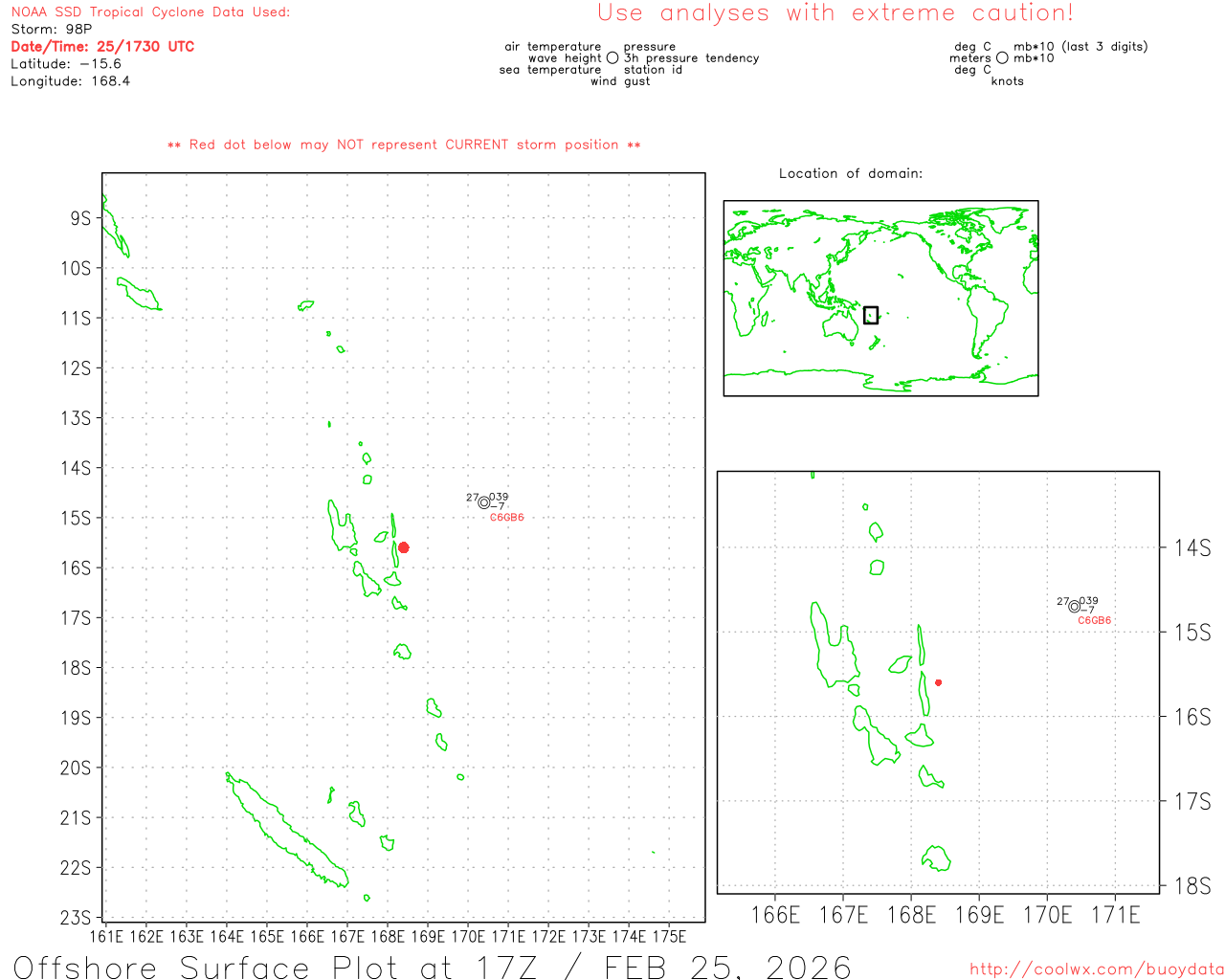Click the Date/Time 25/1730 UTC text
The height and width of the screenshot is (980, 1225).
(102, 46)
